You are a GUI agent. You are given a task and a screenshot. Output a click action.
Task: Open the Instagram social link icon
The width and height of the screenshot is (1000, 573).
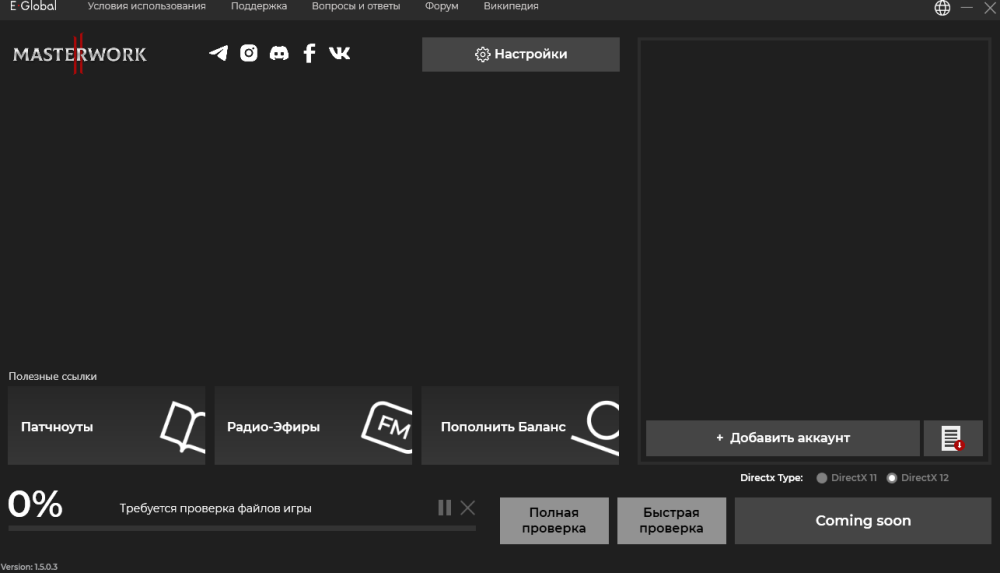point(249,53)
